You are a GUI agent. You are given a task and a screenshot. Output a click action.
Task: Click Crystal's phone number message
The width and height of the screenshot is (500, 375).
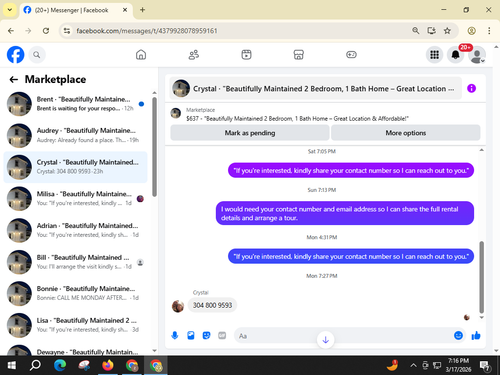pos(212,305)
